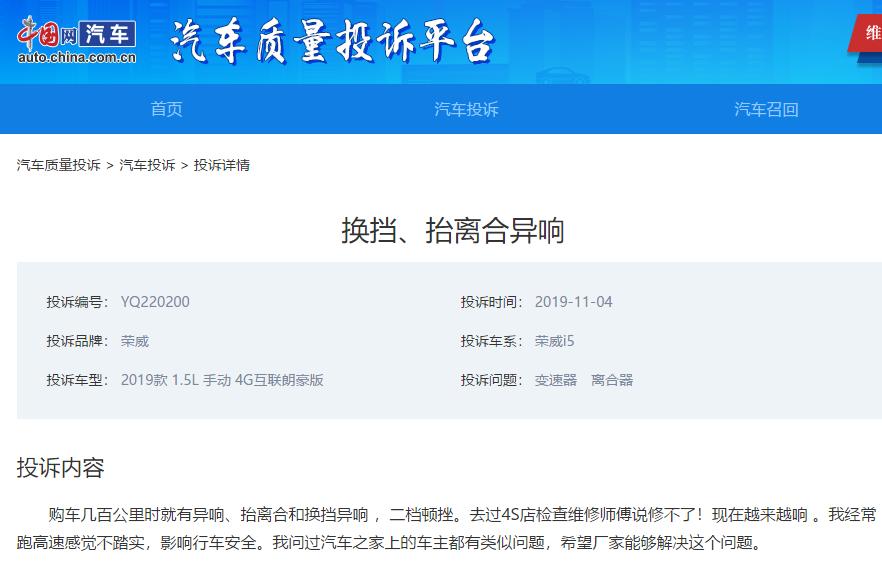882x564 pixels.
Task: Click the complaint title 换挡、抬离合异响
Action: click(x=453, y=231)
